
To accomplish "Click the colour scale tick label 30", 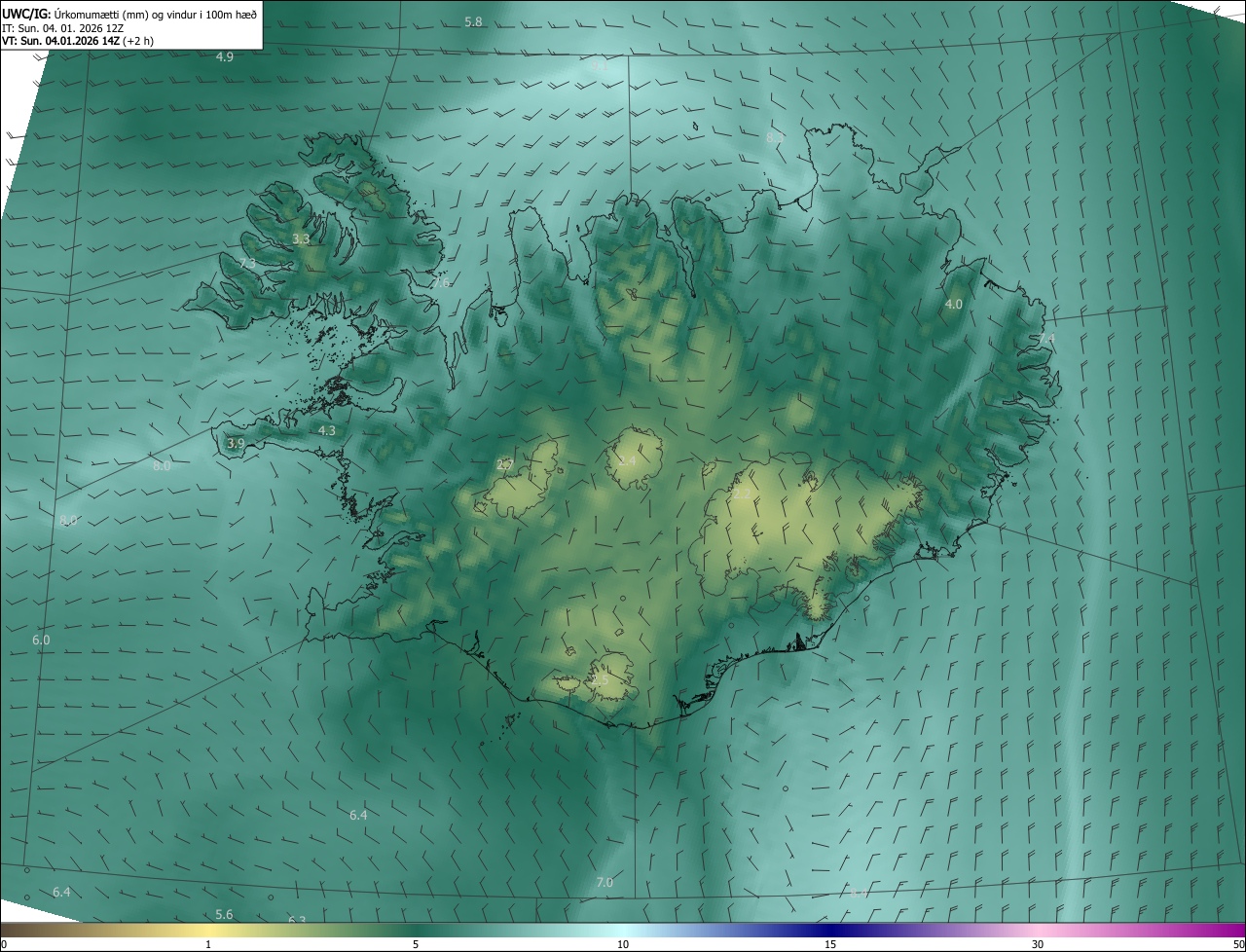I will pyautogui.click(x=1038, y=944).
